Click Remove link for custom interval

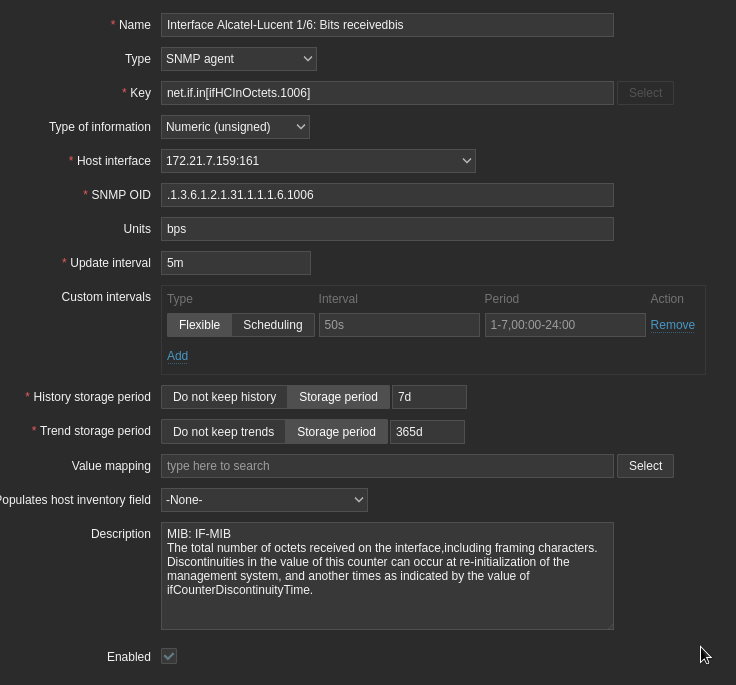tap(672, 325)
